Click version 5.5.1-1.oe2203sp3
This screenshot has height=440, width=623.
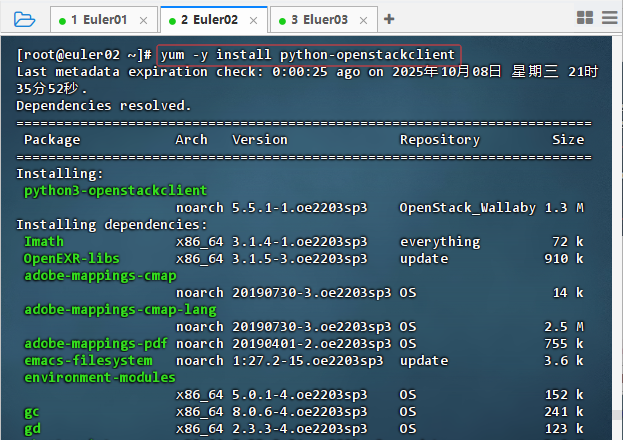click(300, 207)
